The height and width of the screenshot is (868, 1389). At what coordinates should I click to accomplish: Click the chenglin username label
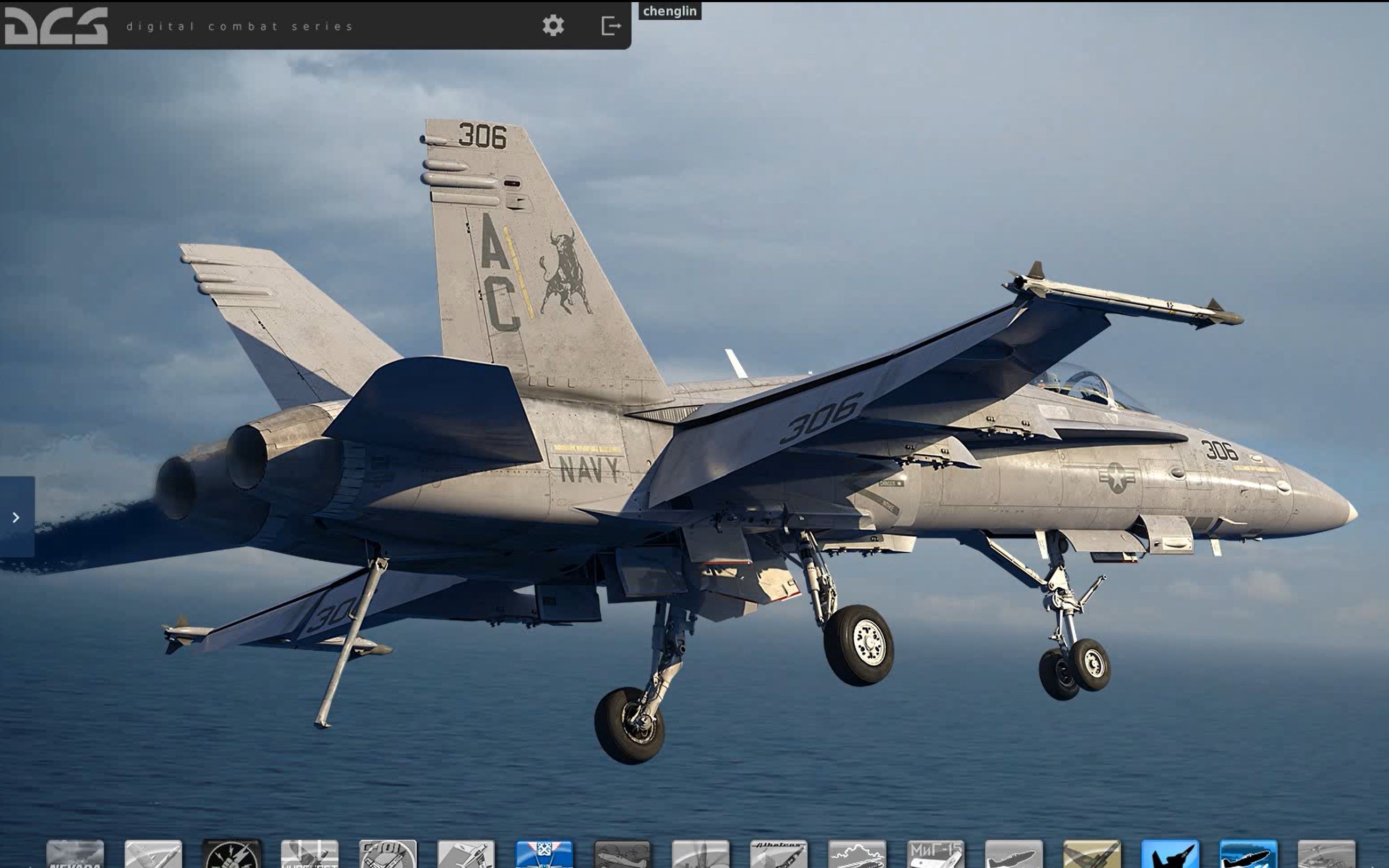(670, 11)
